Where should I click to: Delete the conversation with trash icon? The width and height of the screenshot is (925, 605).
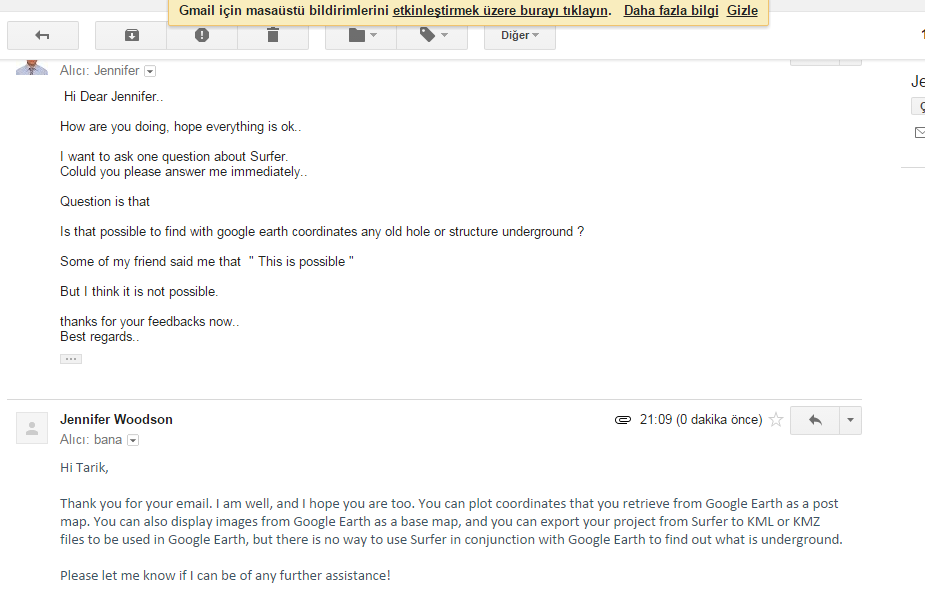pyautogui.click(x=273, y=35)
